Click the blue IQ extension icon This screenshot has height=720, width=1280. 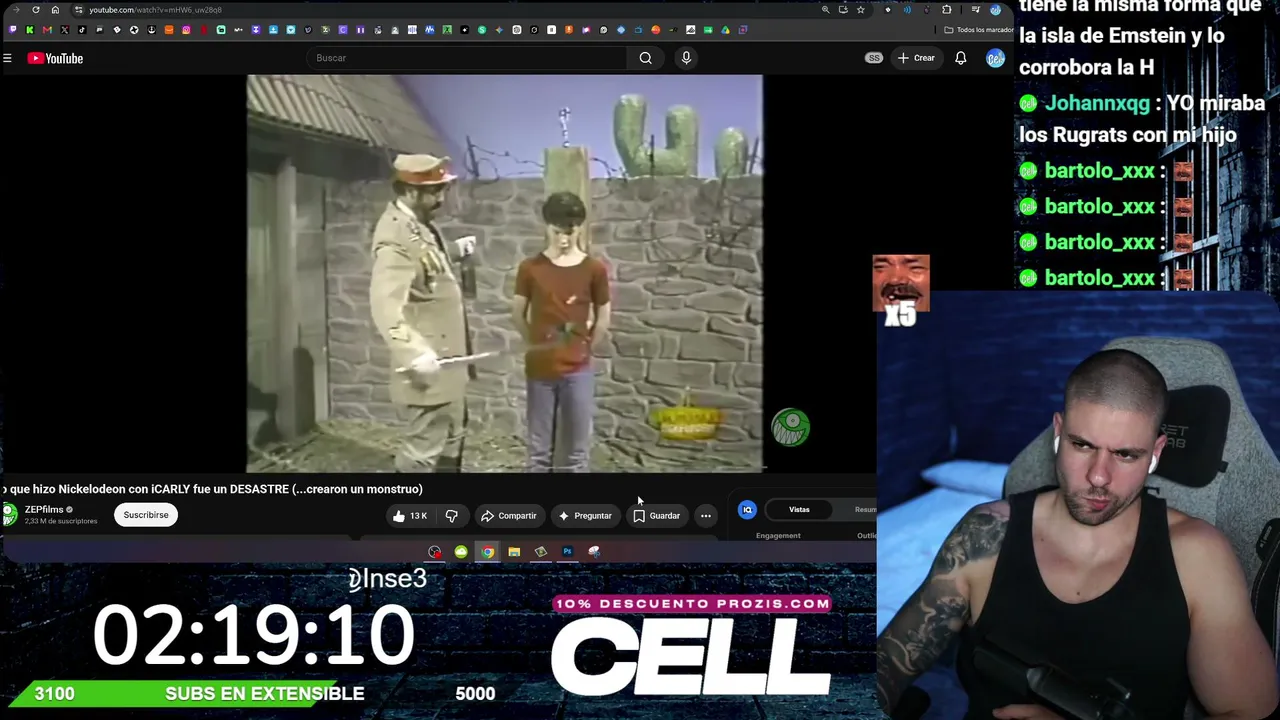point(747,510)
